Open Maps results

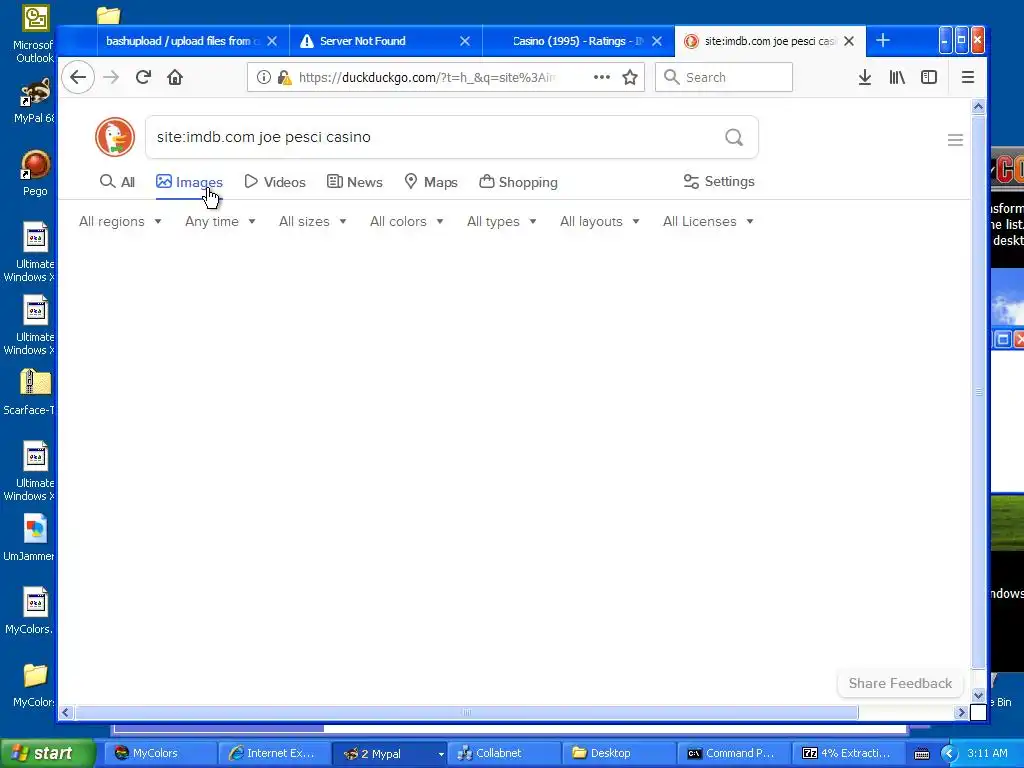coord(431,182)
